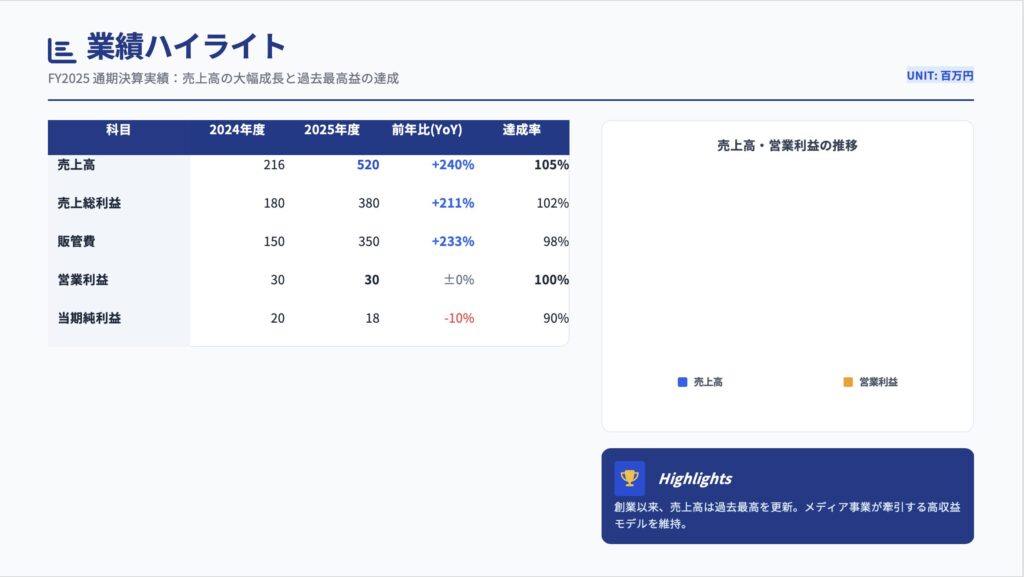Click the +240% YoY value
The image size is (1024, 577).
pos(452,165)
